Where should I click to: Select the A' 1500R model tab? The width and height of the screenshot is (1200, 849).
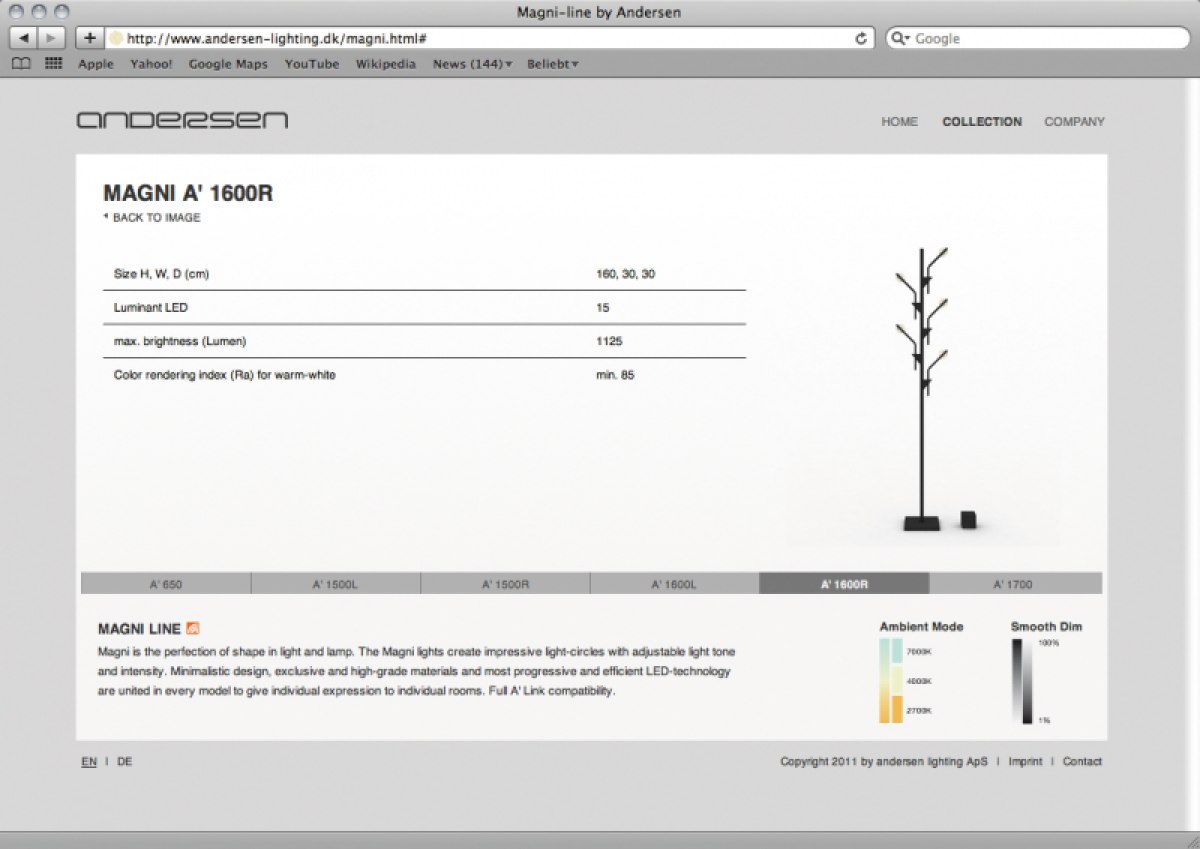point(506,584)
